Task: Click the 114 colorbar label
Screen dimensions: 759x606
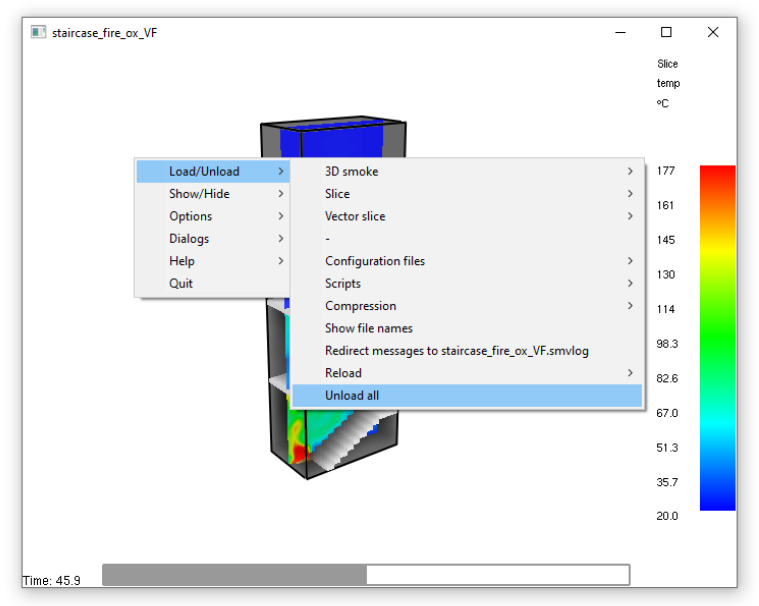Action: point(666,309)
